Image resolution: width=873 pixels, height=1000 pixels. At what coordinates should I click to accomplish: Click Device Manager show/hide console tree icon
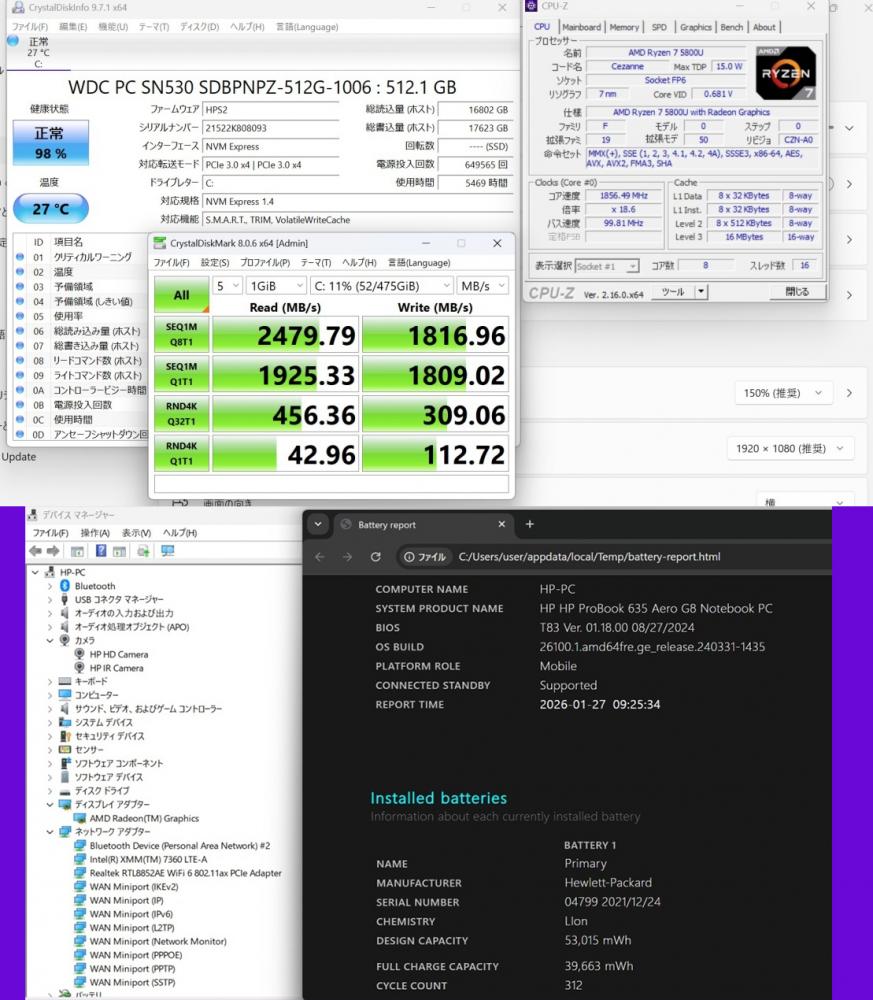[x=77, y=552]
